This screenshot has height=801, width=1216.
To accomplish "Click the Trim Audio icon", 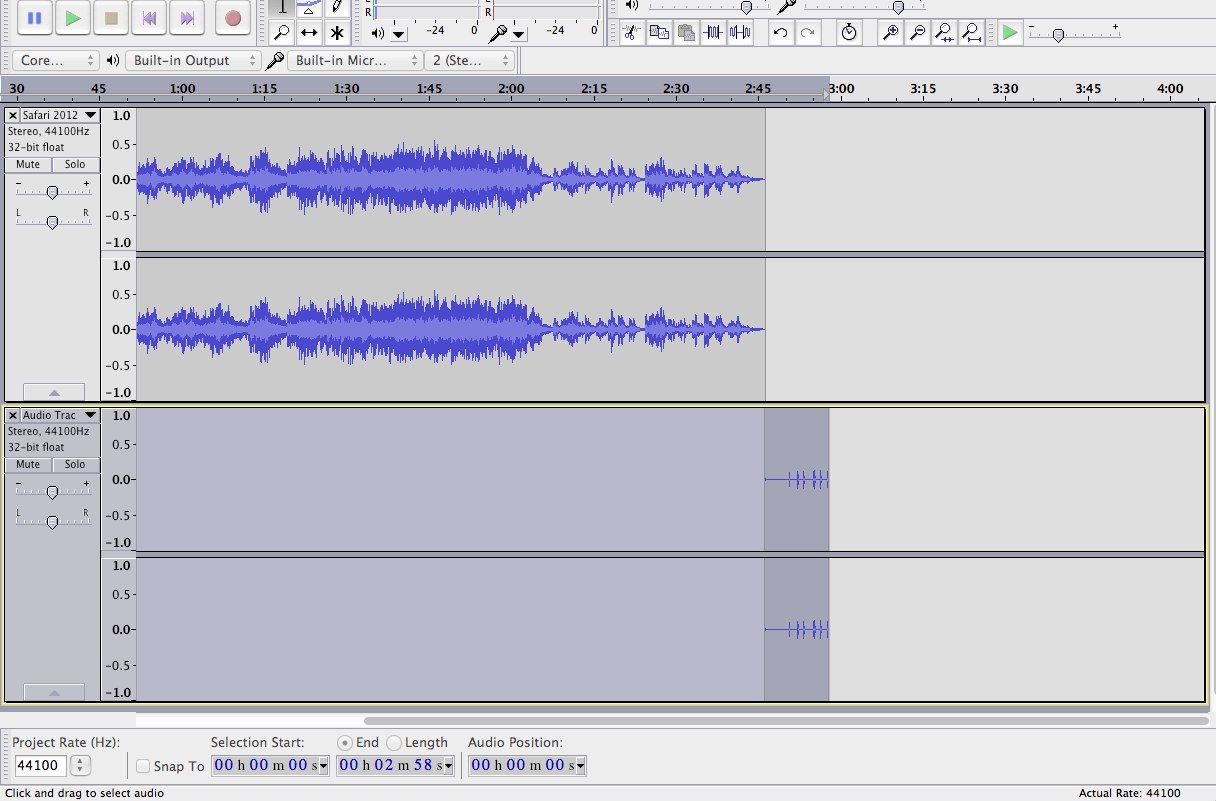I will pyautogui.click(x=713, y=33).
